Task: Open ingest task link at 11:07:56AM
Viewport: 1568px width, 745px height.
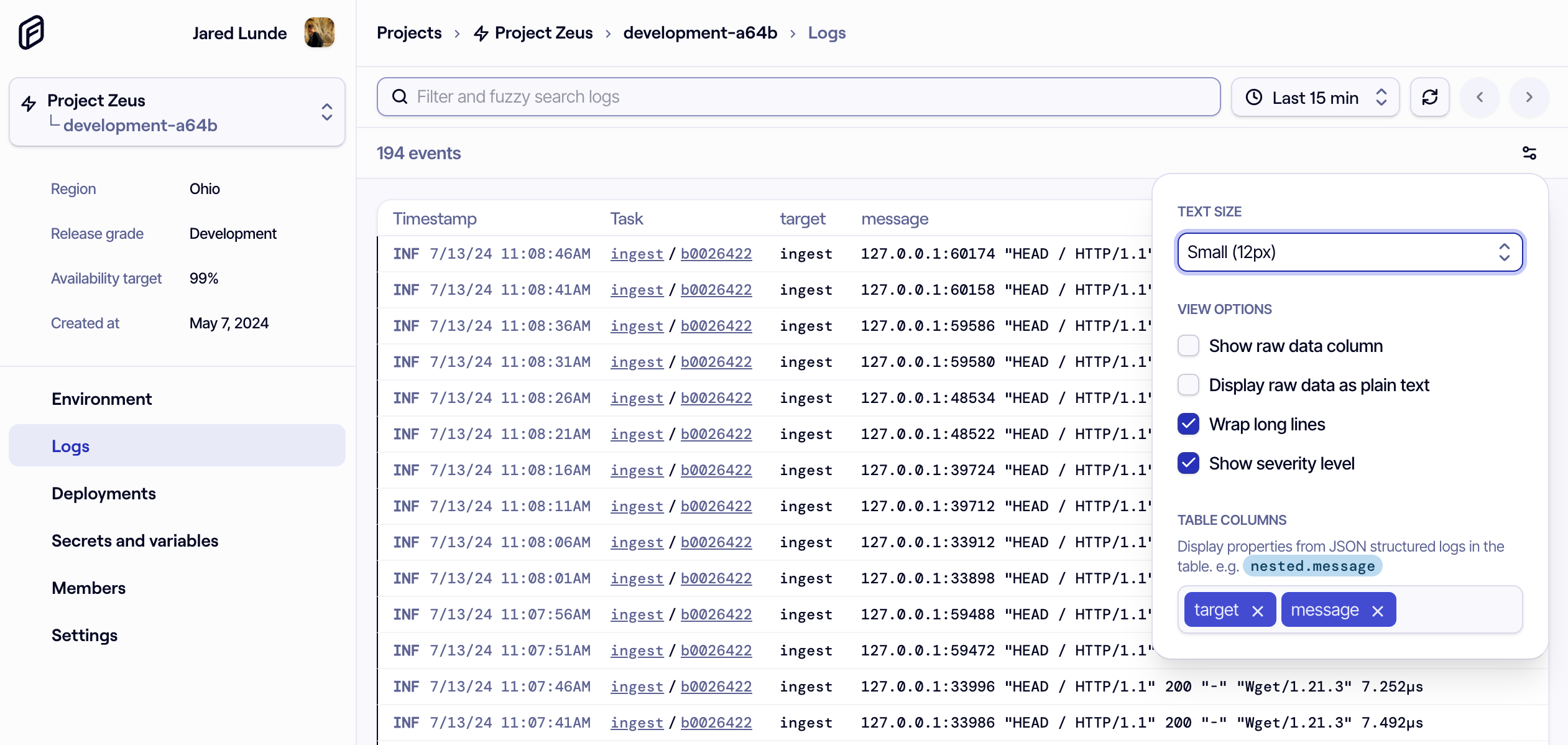Action: 637,614
